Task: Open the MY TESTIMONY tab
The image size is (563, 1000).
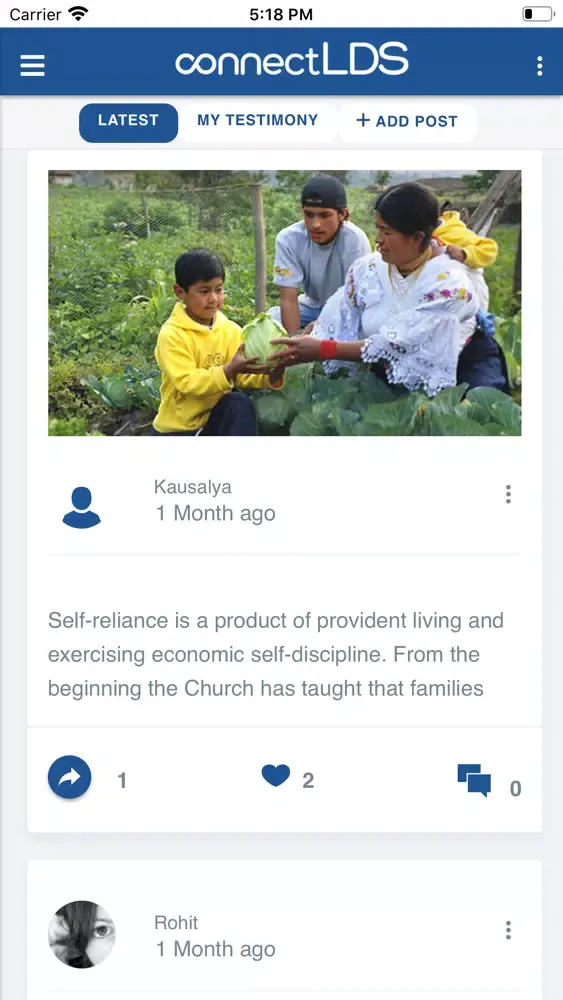Action: pyautogui.click(x=257, y=121)
